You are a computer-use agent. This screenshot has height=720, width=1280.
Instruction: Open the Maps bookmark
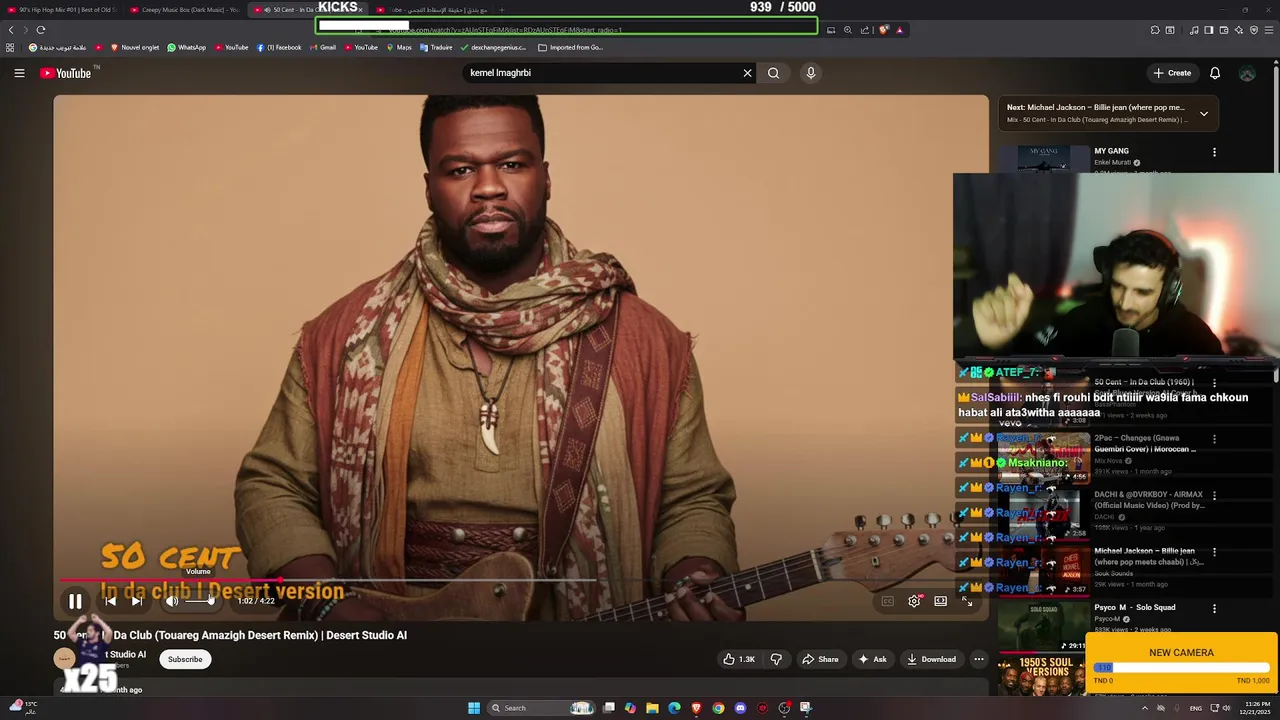click(x=399, y=47)
